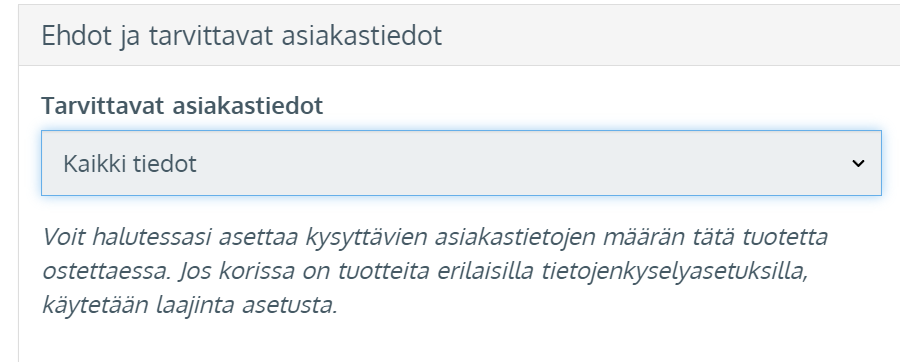Click the gray header bar of the panel
The width and height of the screenshot is (900, 362).
coord(459,35)
